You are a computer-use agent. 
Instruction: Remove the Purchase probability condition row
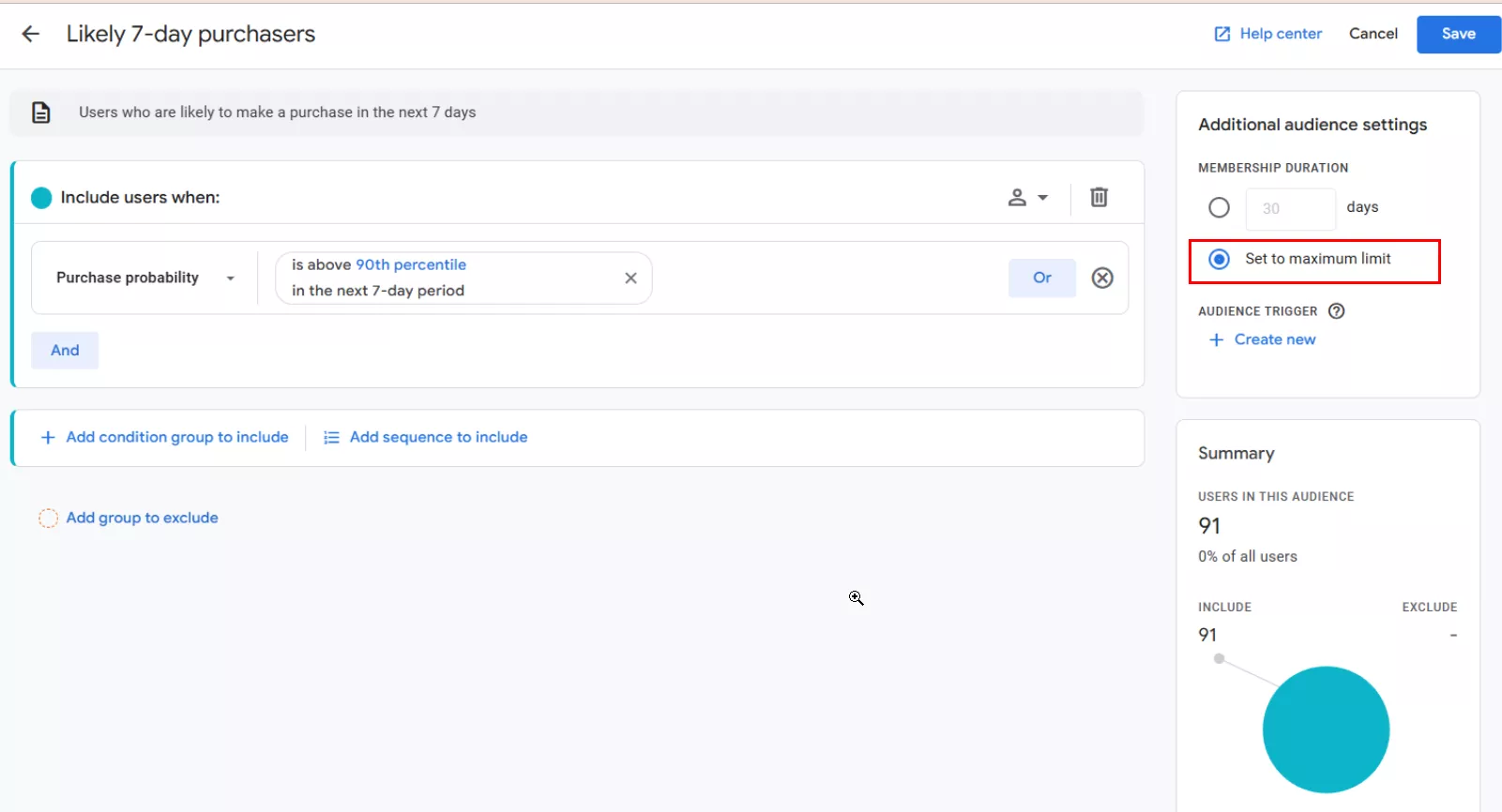pyautogui.click(x=1102, y=278)
